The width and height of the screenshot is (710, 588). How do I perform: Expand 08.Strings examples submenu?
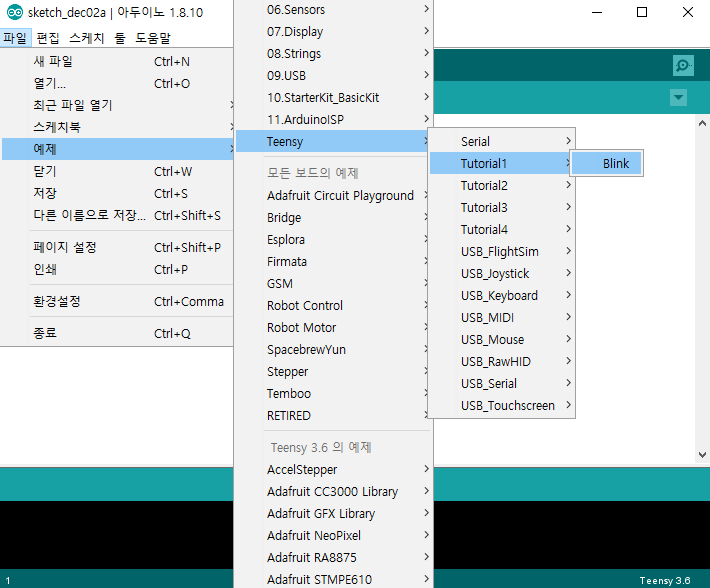tap(333, 53)
